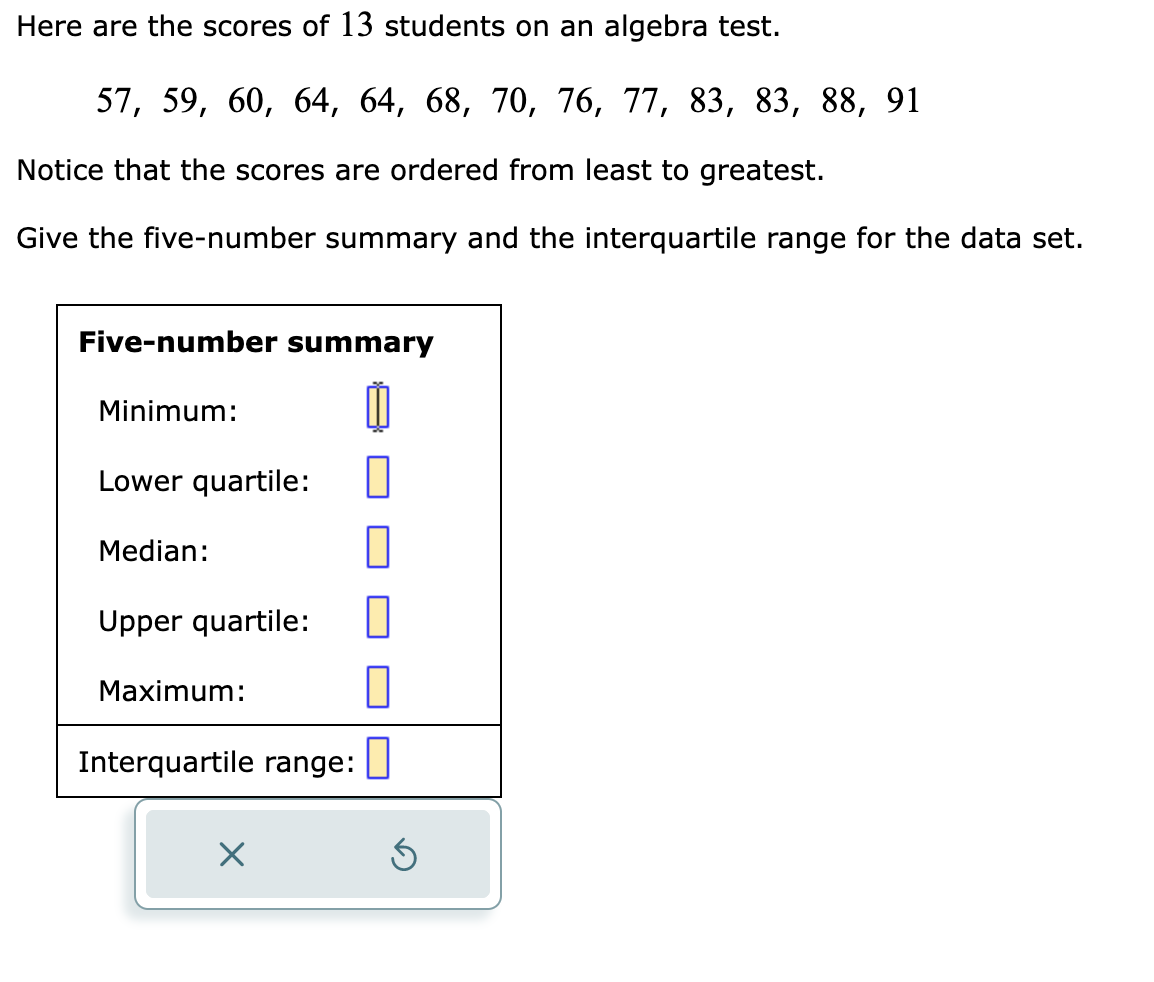
Task: Click the X clear-answer button
Action: pos(230,854)
